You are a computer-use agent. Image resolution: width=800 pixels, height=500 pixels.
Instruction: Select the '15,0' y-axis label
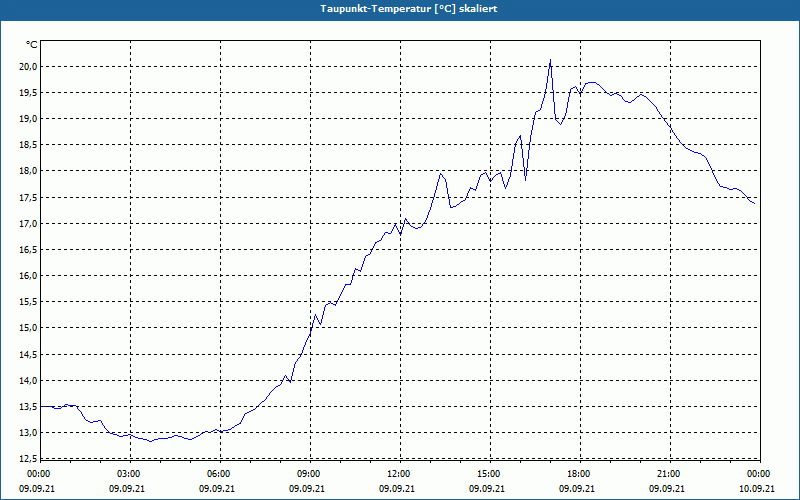pyautogui.click(x=29, y=328)
